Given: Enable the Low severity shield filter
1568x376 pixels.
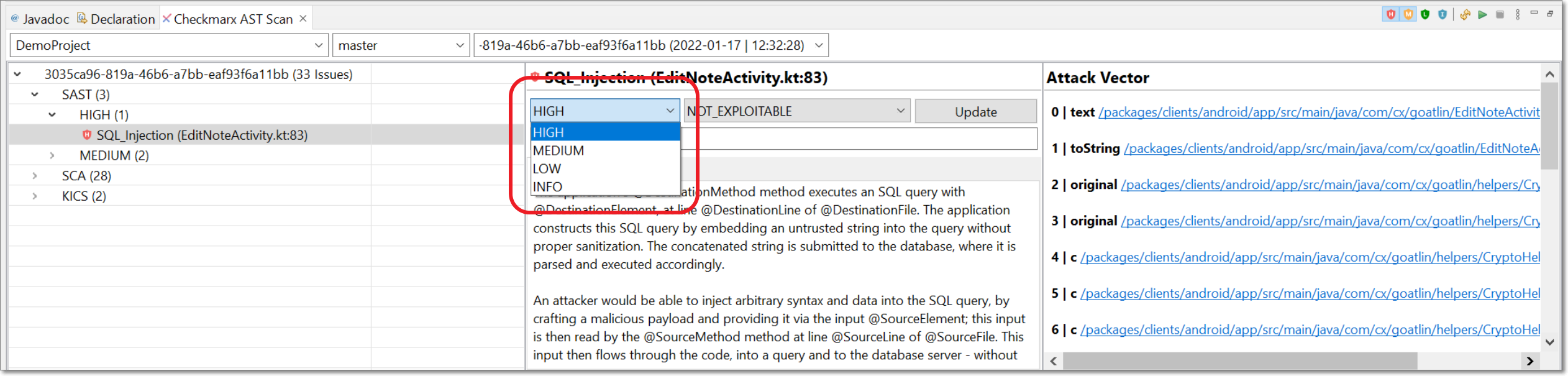Looking at the screenshot, I should pyautogui.click(x=1425, y=14).
